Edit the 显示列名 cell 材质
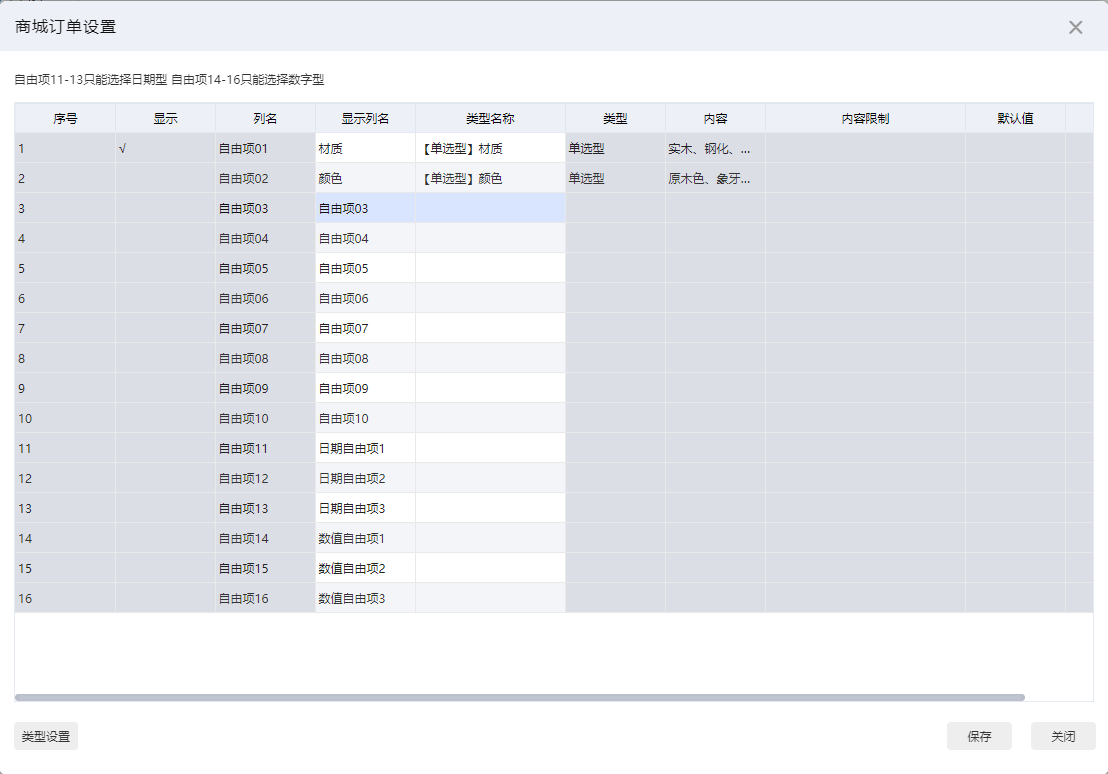1108x774 pixels. [365, 148]
